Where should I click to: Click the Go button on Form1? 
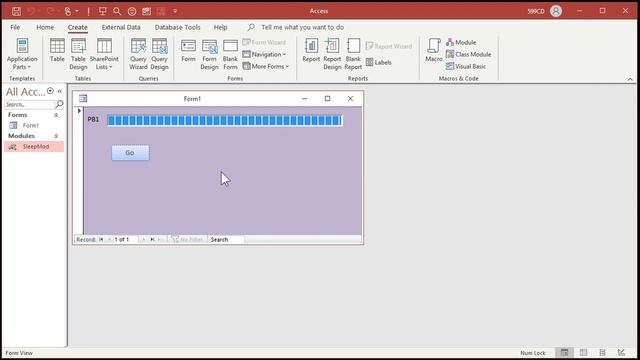pos(130,153)
